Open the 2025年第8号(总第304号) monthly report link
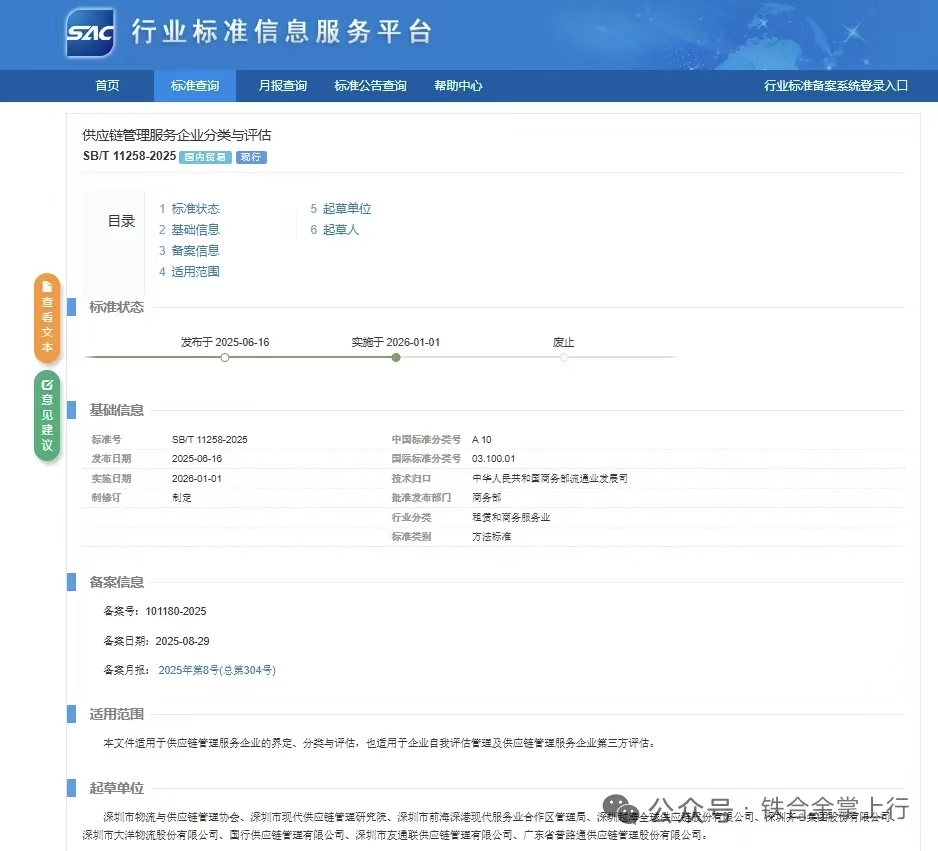Image resolution: width=938 pixels, height=851 pixels. (x=217, y=670)
